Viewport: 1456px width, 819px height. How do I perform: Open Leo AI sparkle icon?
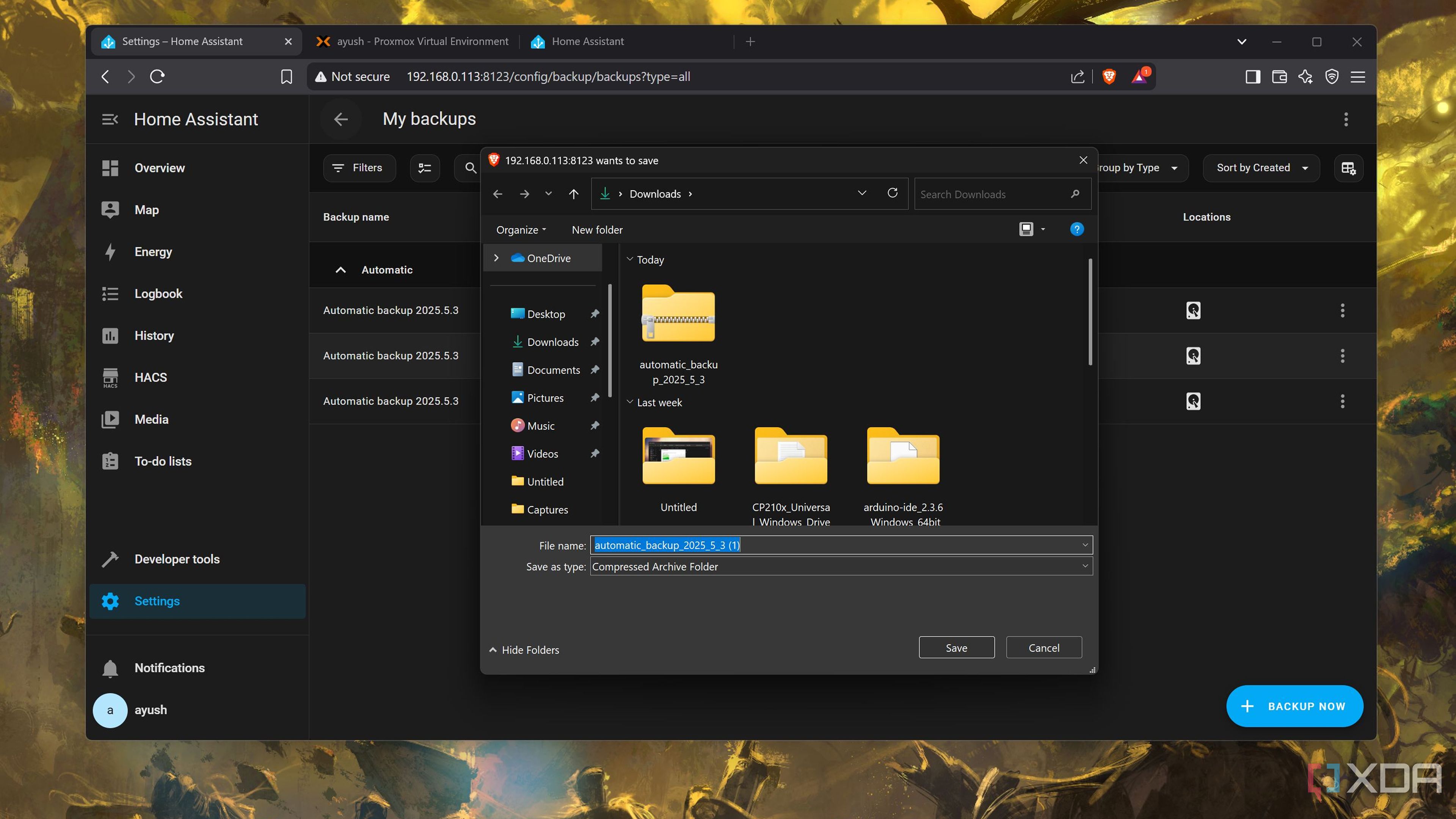click(x=1305, y=77)
